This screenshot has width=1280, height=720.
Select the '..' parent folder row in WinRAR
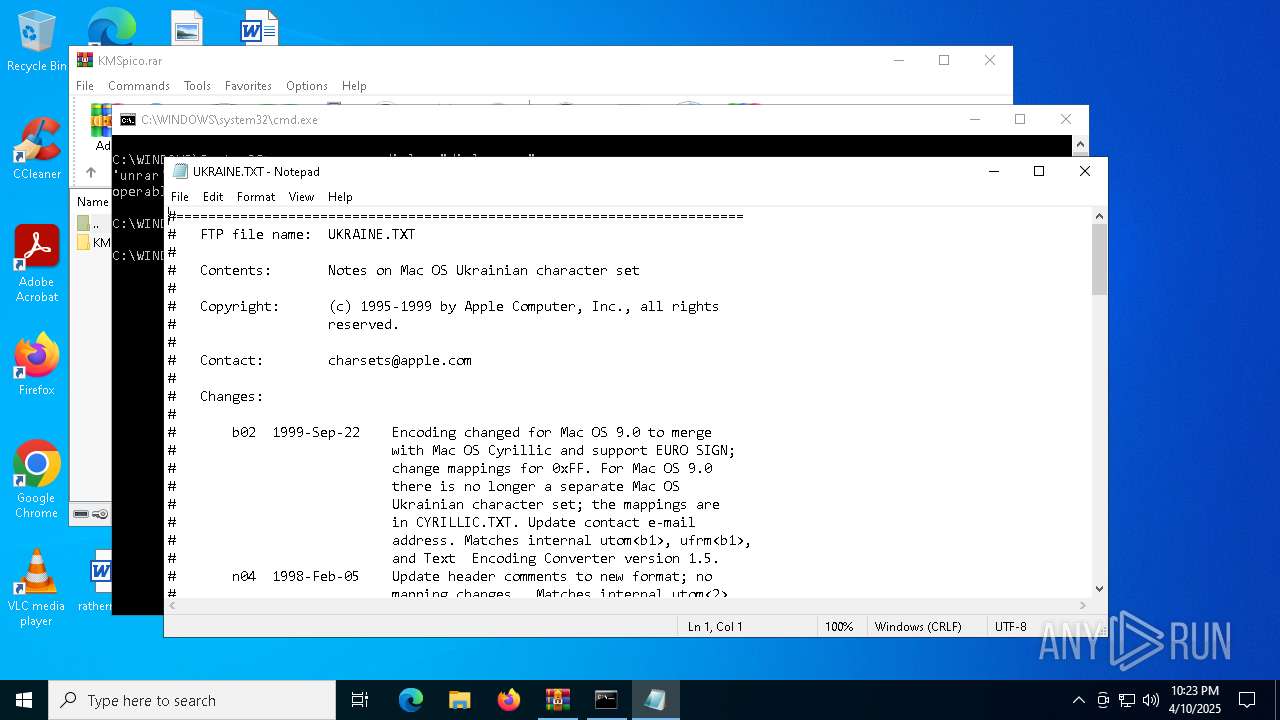point(92,224)
